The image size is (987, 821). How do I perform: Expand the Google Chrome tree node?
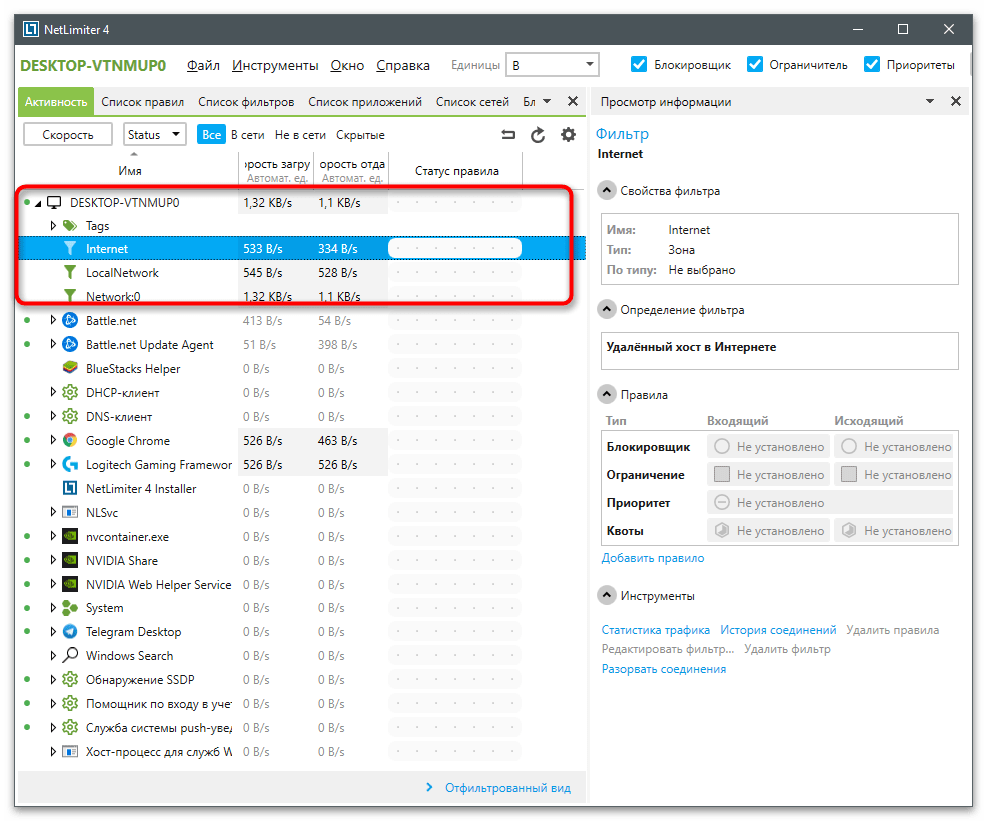pos(54,441)
